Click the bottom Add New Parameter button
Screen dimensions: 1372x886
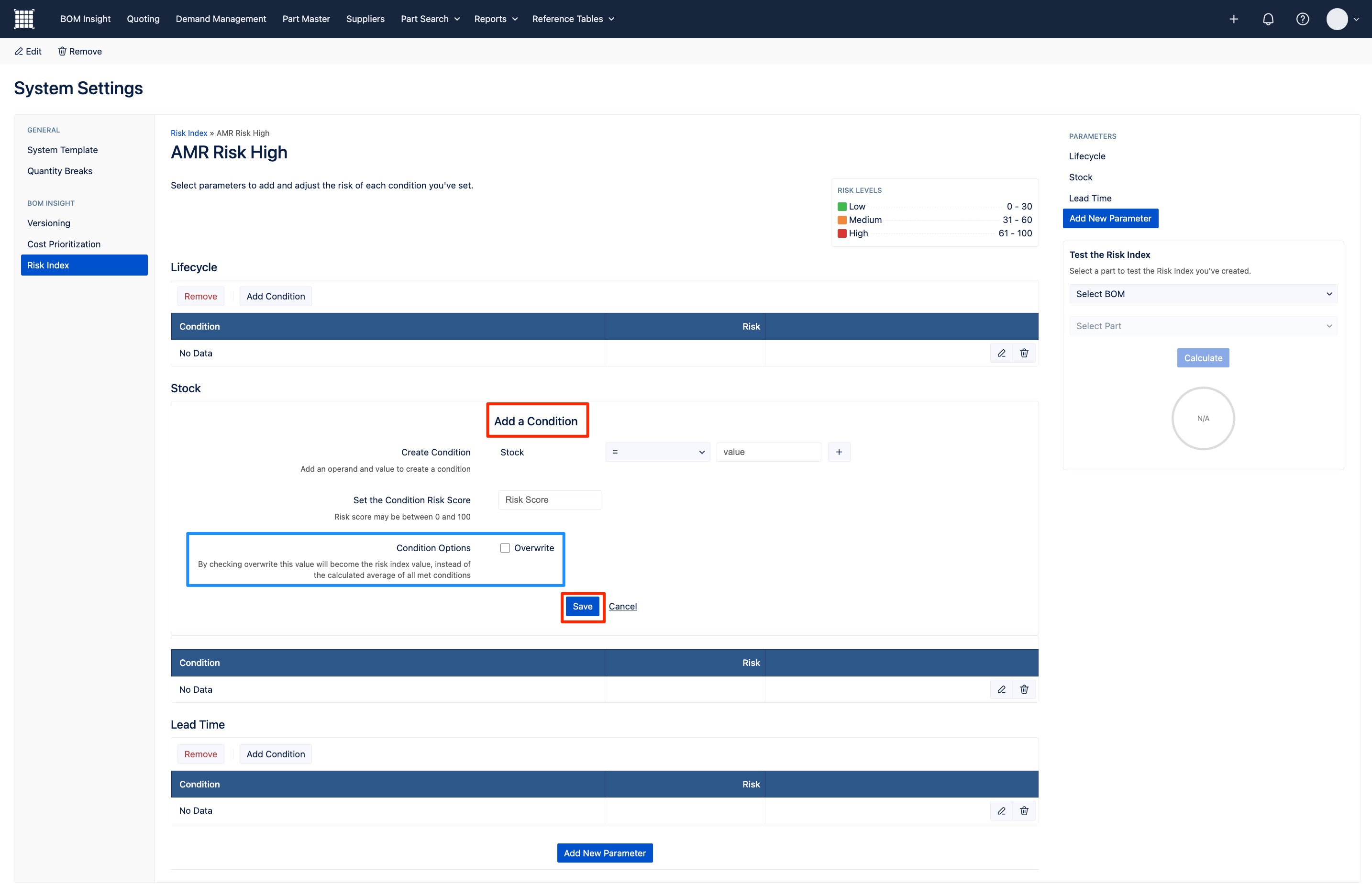(x=605, y=853)
